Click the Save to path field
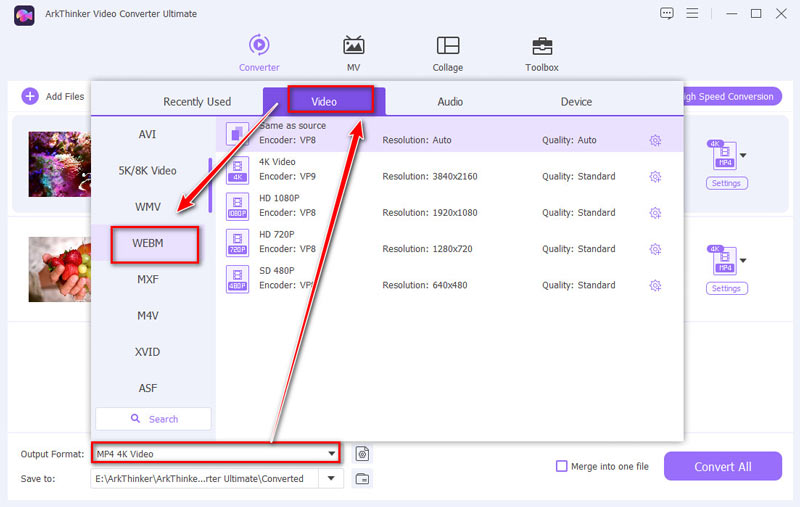This screenshot has height=507, width=800. pyautogui.click(x=205, y=478)
